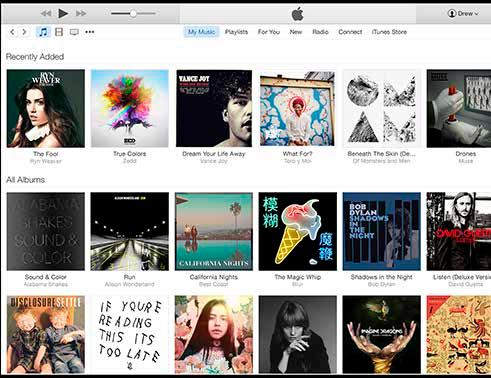
Task: Select the Music library note icon
Action: coord(43,32)
